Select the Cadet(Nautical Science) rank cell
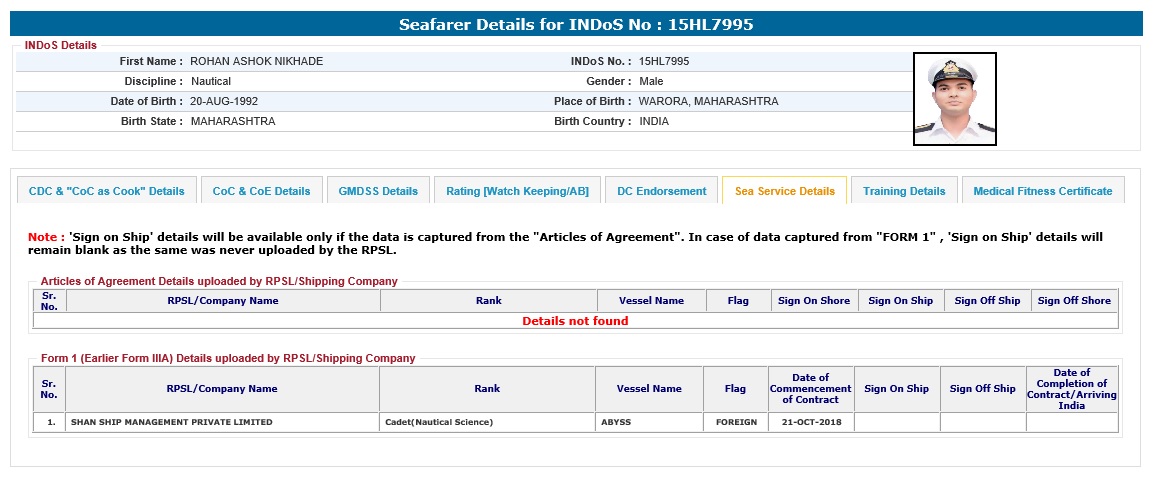The height and width of the screenshot is (490, 1171). [439, 422]
